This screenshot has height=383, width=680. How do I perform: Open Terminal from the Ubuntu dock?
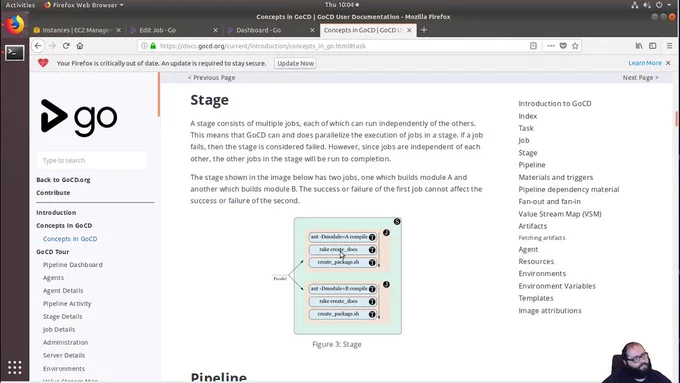(15, 53)
